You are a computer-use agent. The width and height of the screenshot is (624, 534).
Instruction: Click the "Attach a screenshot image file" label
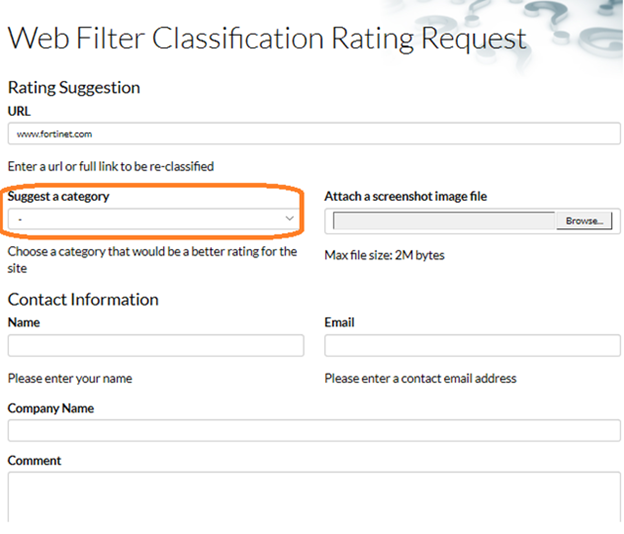pyautogui.click(x=405, y=197)
